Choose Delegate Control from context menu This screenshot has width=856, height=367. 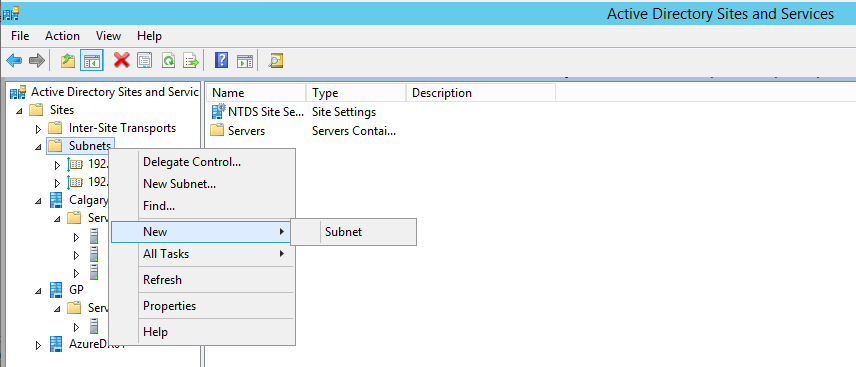pos(203,162)
